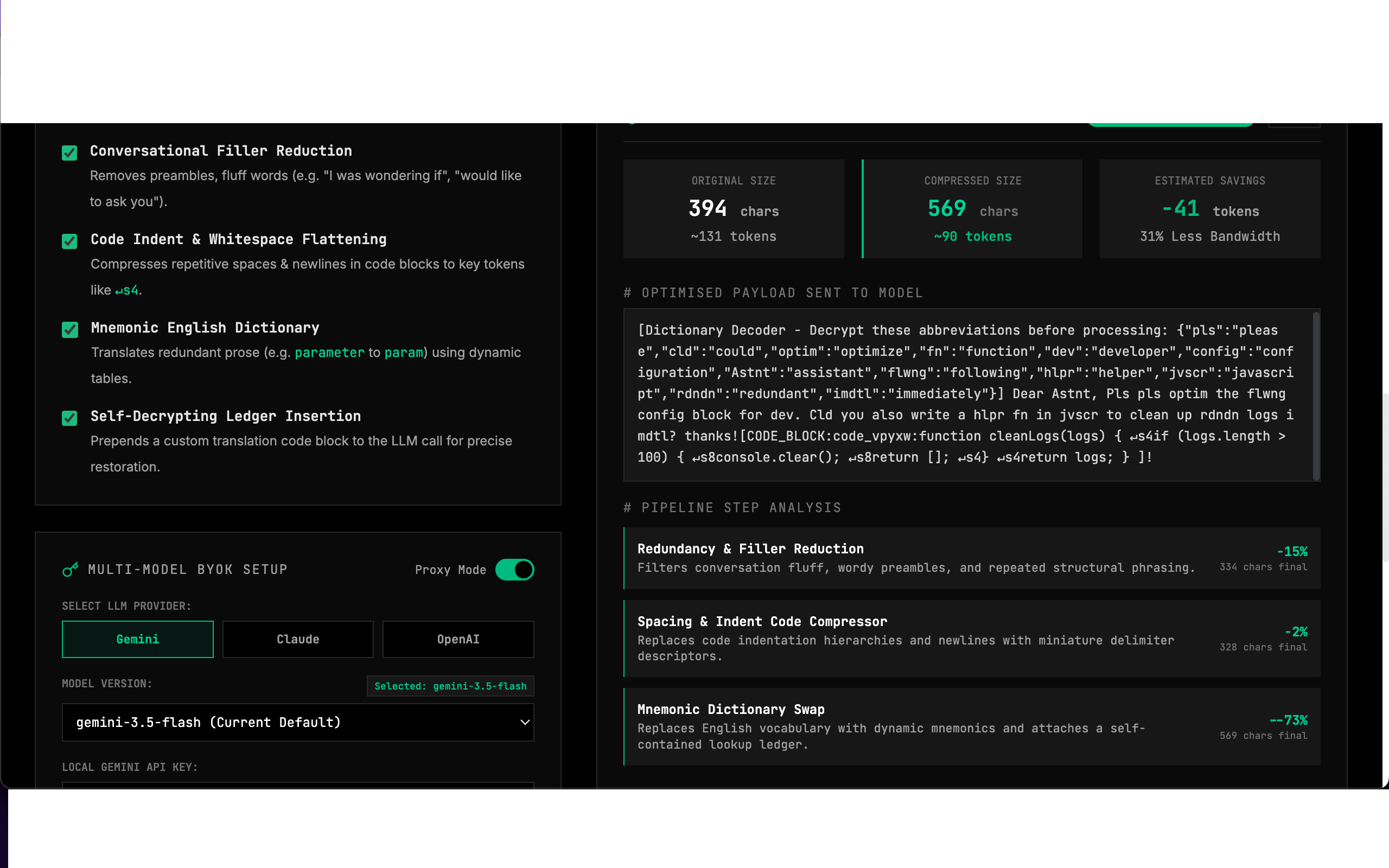Screen dimensions: 1389x868
Task: Disable Self-Decrypting Ledger Insertion checkbox
Action: [69, 418]
